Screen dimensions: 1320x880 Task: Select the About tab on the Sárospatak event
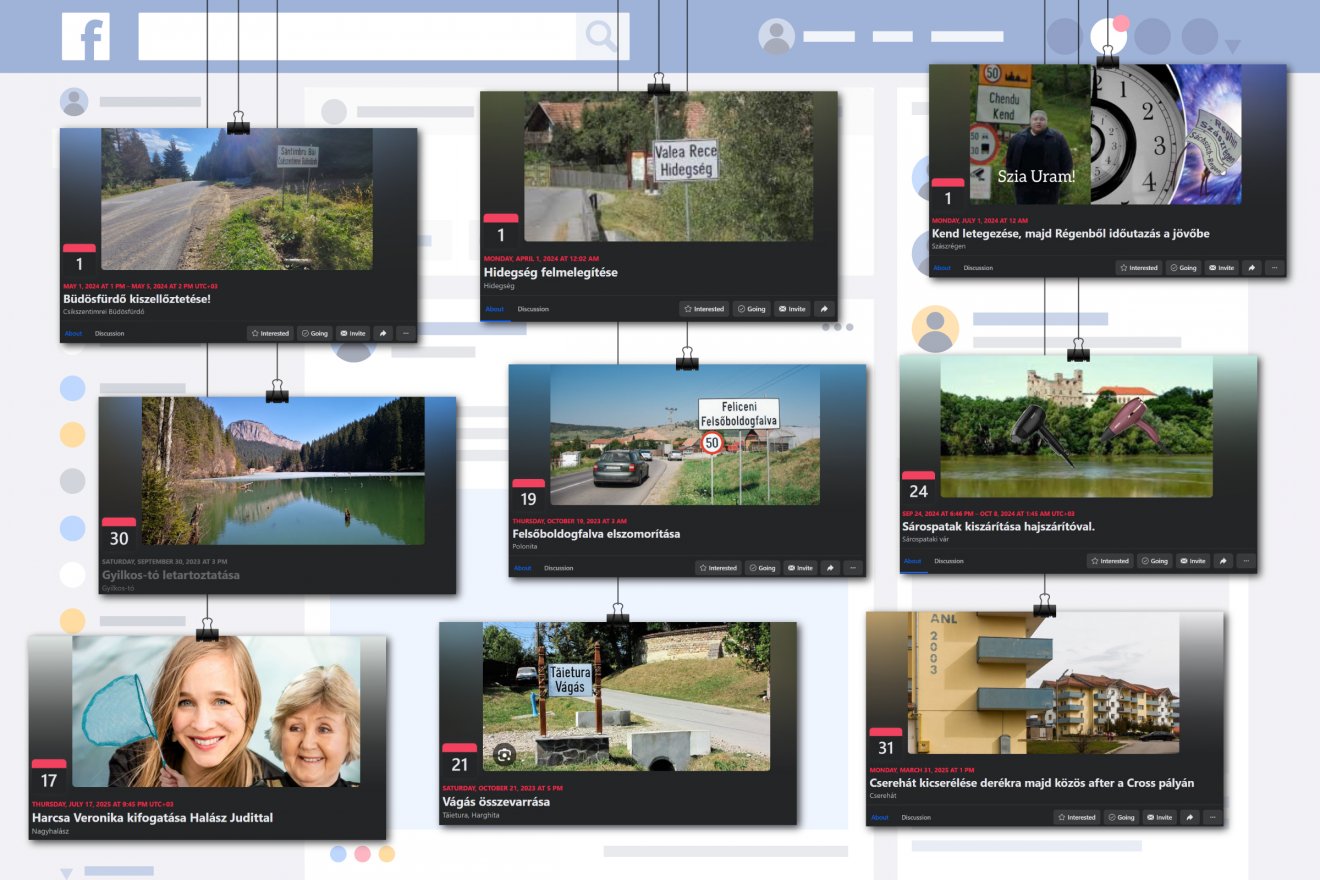click(x=912, y=561)
